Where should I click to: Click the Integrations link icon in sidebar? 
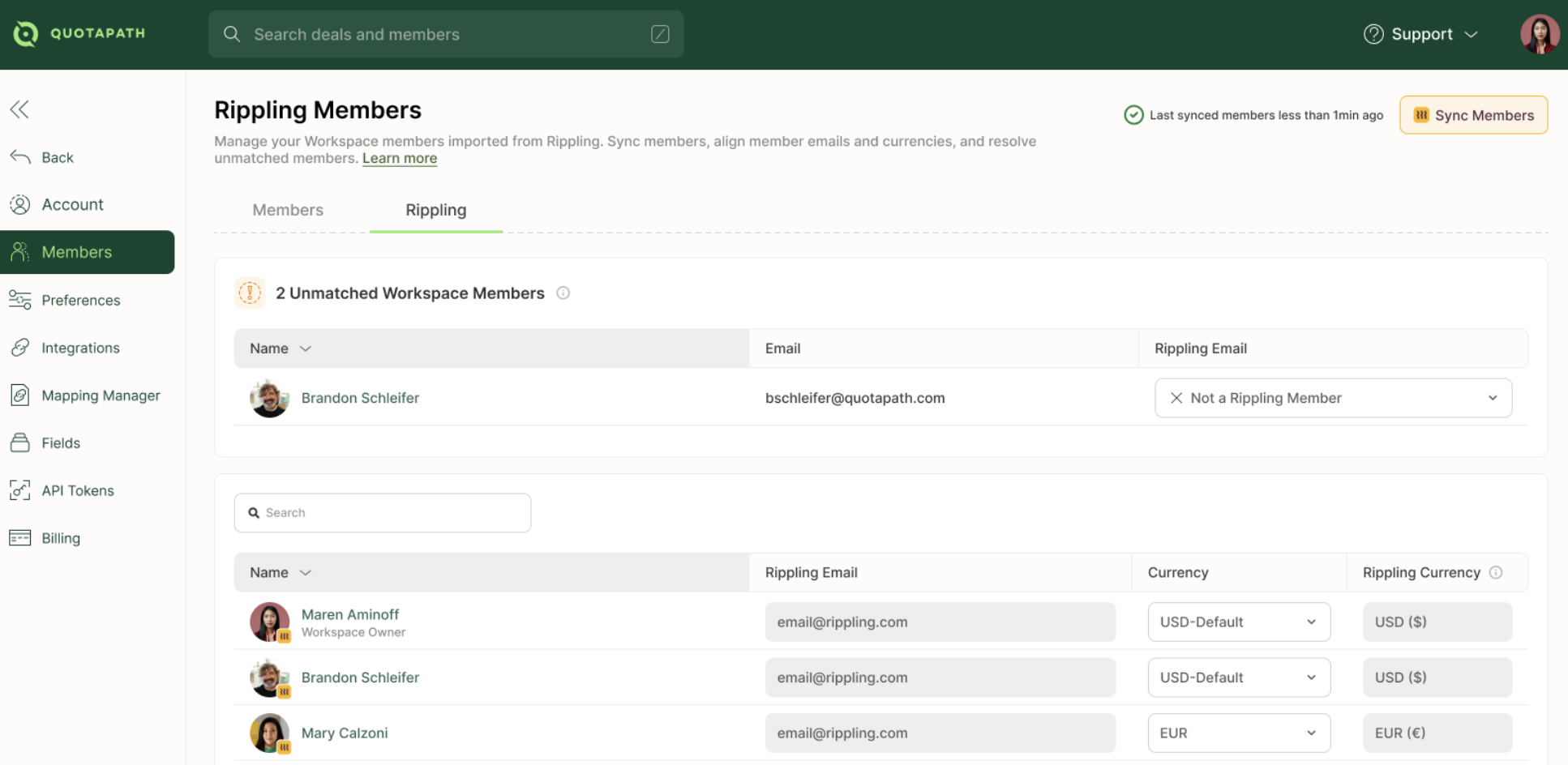pos(20,348)
